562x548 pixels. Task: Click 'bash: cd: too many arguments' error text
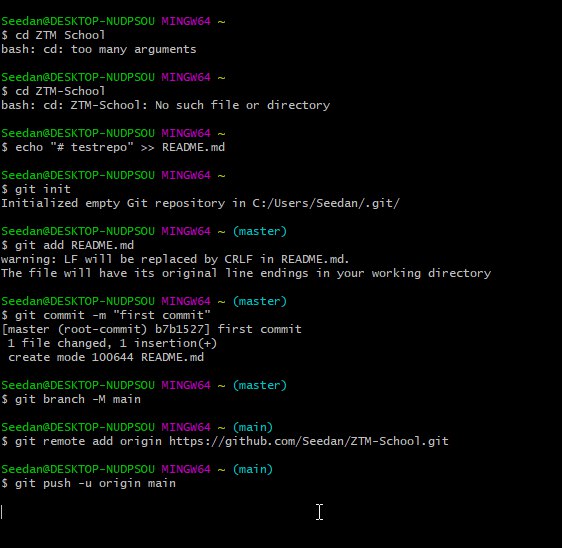[99, 49]
